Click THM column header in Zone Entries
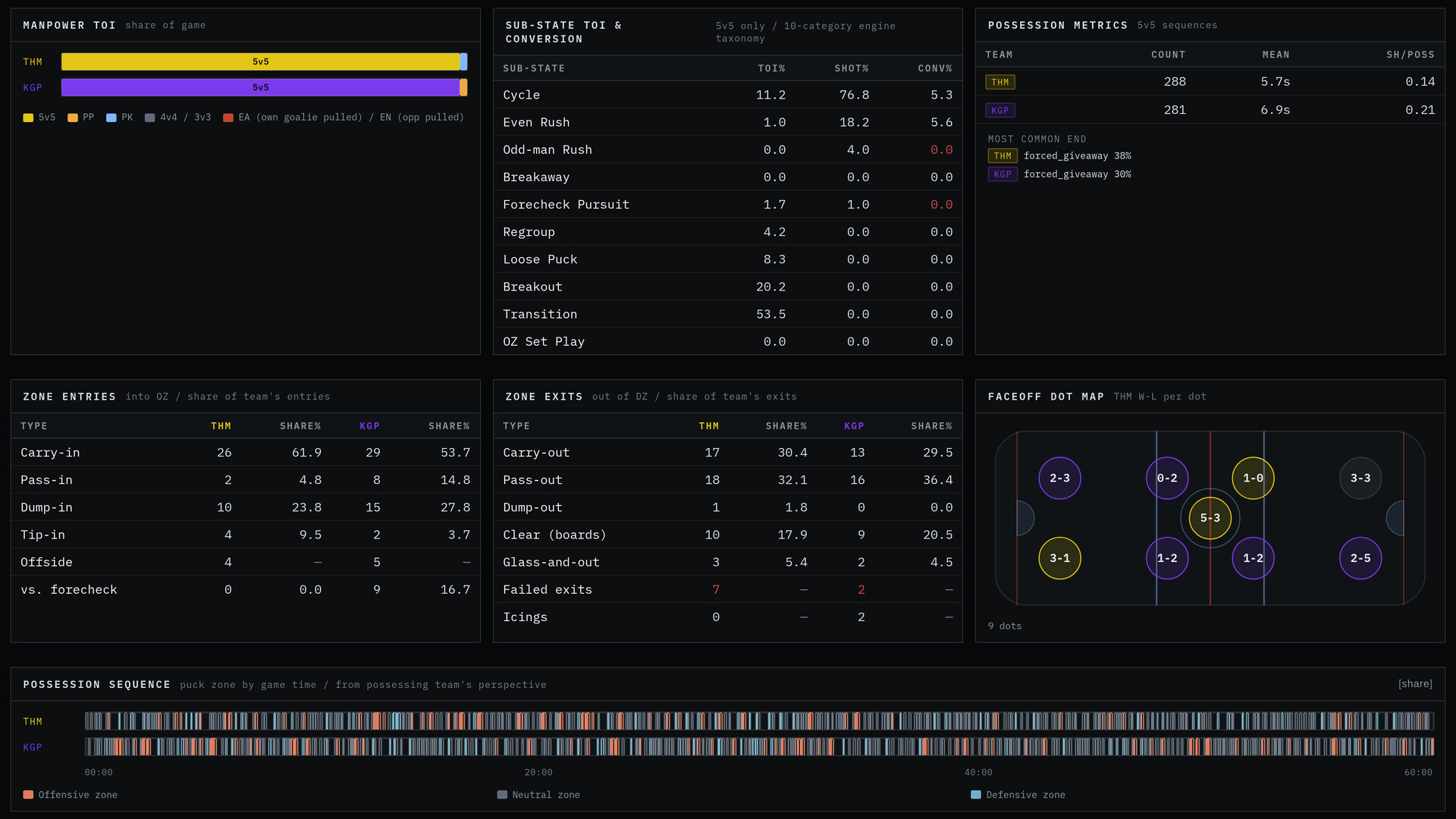The image size is (1456, 819). tap(221, 426)
